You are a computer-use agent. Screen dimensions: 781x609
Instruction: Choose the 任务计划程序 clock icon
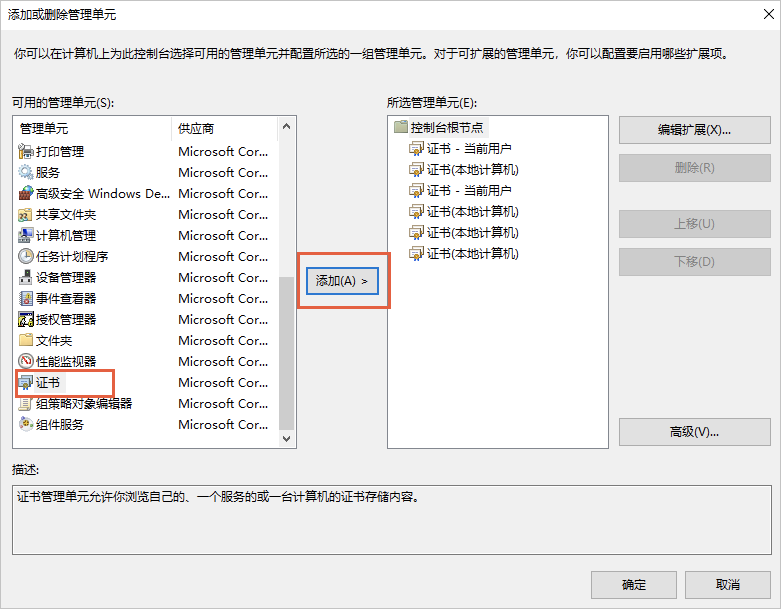tap(26, 257)
